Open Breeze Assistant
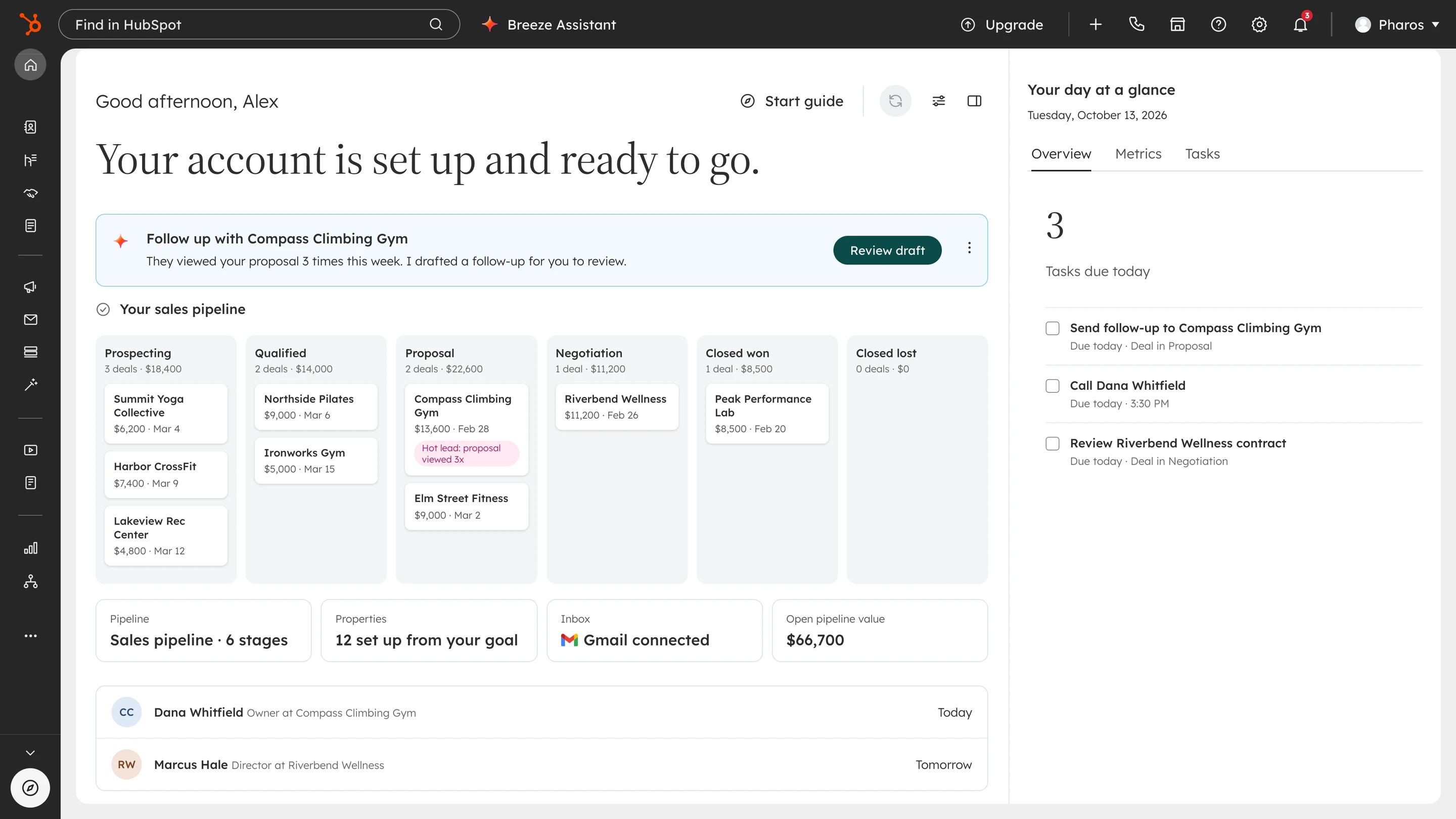 point(549,24)
